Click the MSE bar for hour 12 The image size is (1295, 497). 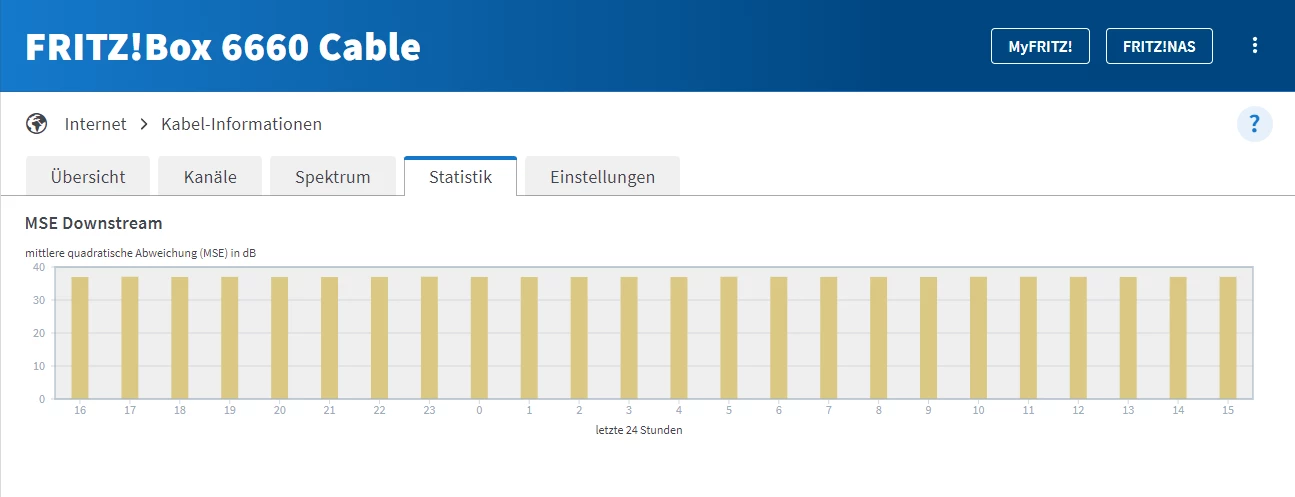point(1078,338)
